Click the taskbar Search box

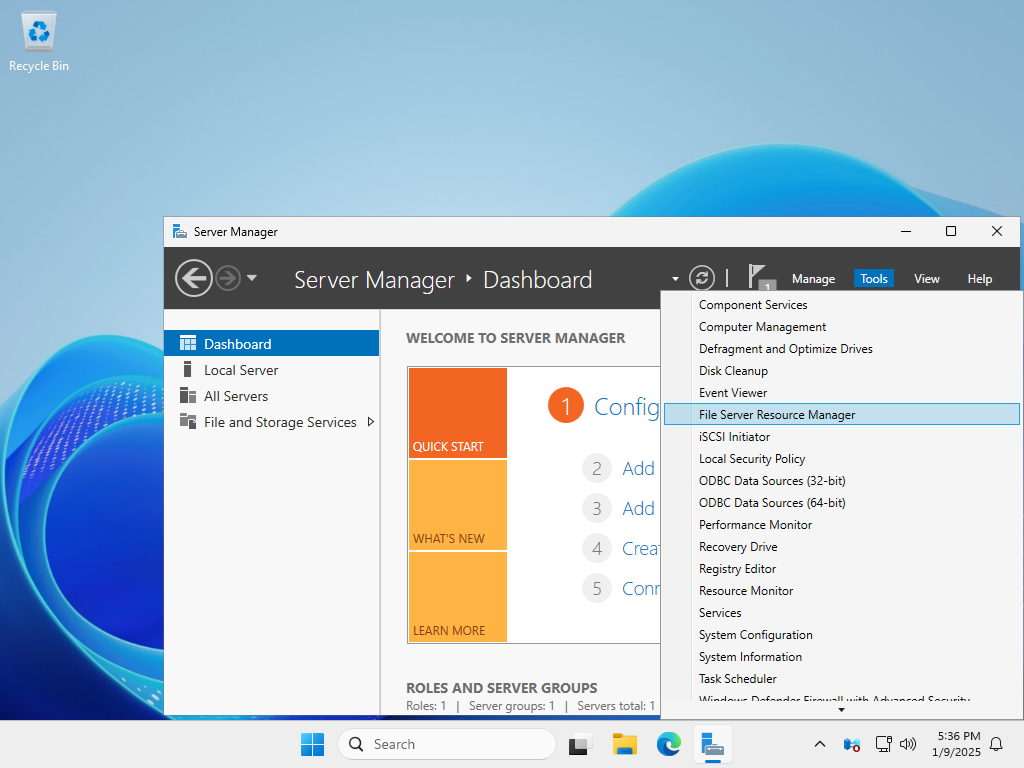pos(447,744)
